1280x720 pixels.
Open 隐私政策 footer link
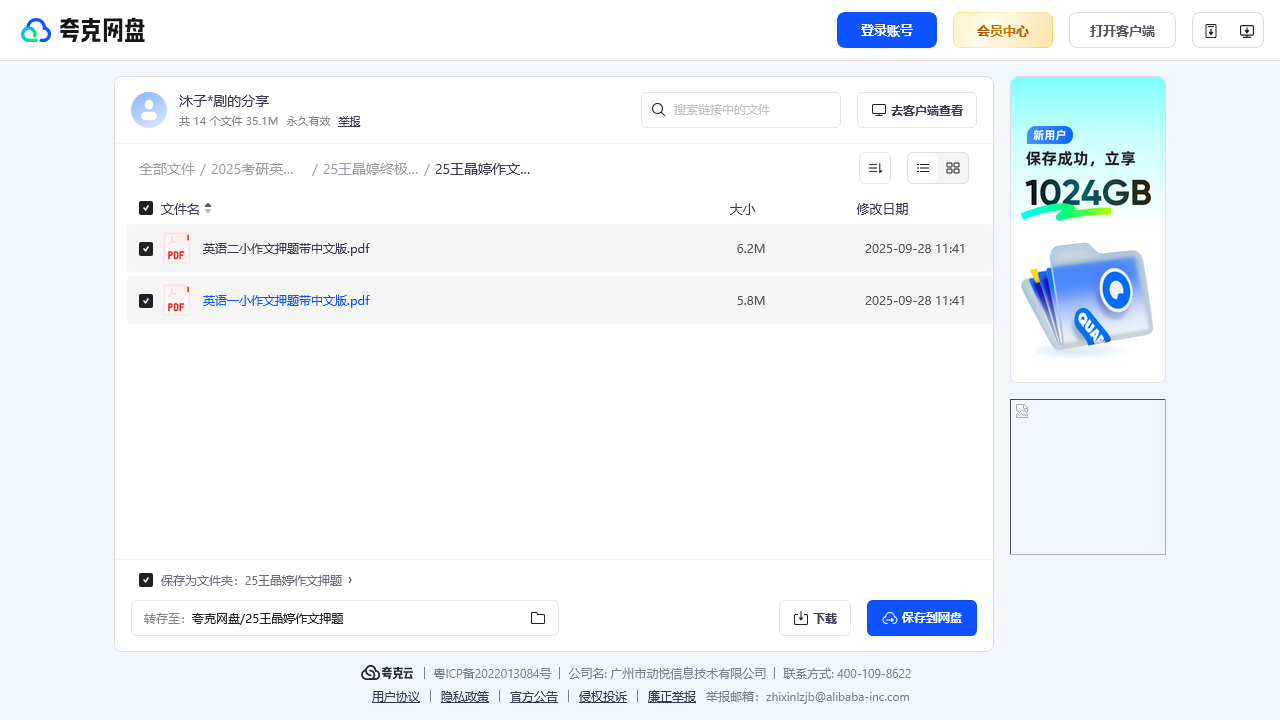465,697
